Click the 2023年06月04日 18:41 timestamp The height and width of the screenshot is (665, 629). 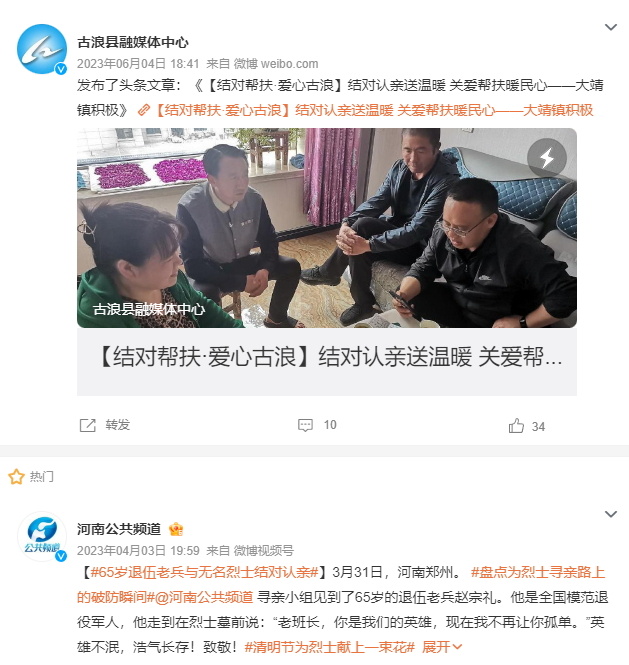coord(138,64)
